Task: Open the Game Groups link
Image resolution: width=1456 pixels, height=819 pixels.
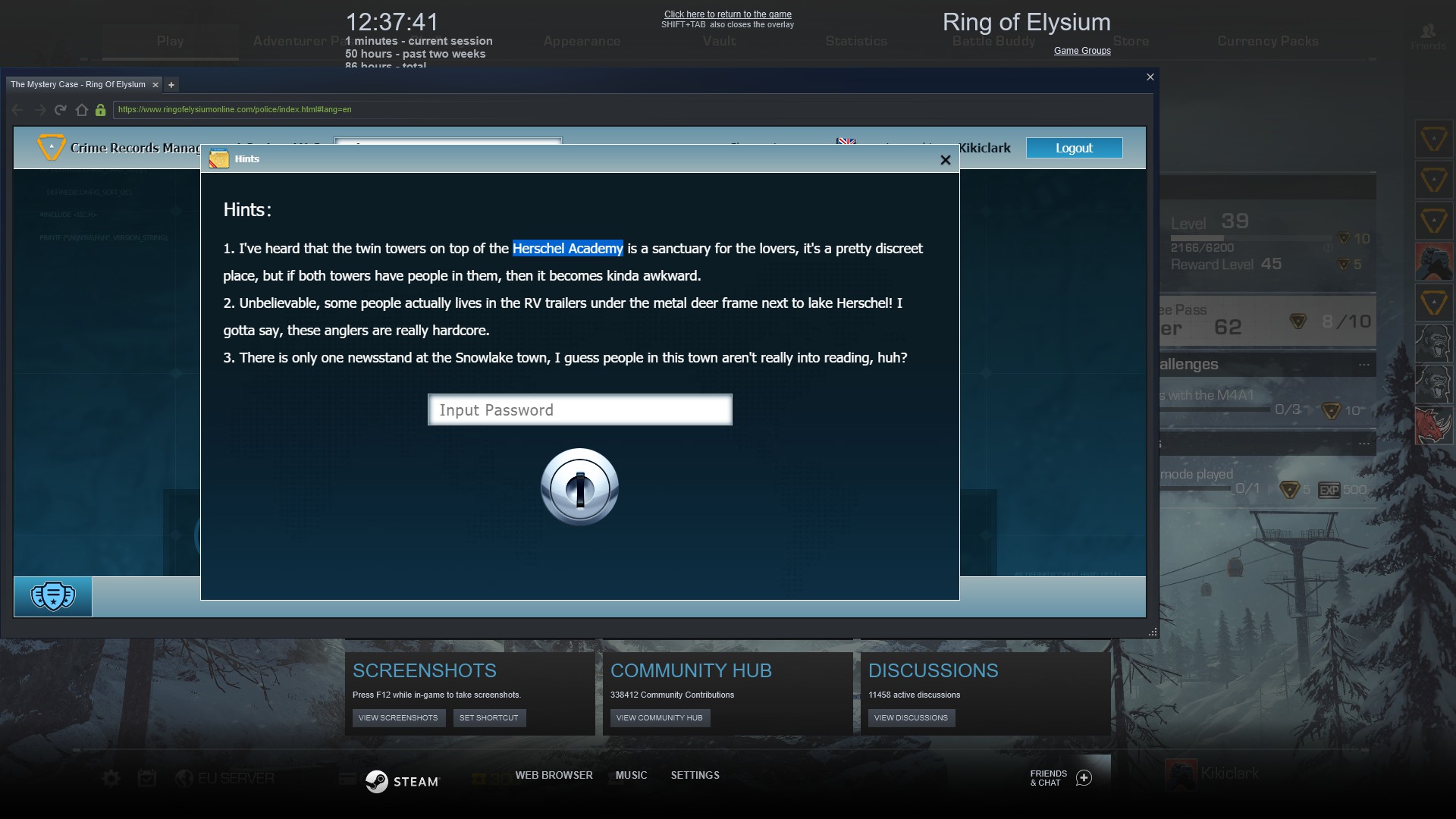Action: (1081, 51)
